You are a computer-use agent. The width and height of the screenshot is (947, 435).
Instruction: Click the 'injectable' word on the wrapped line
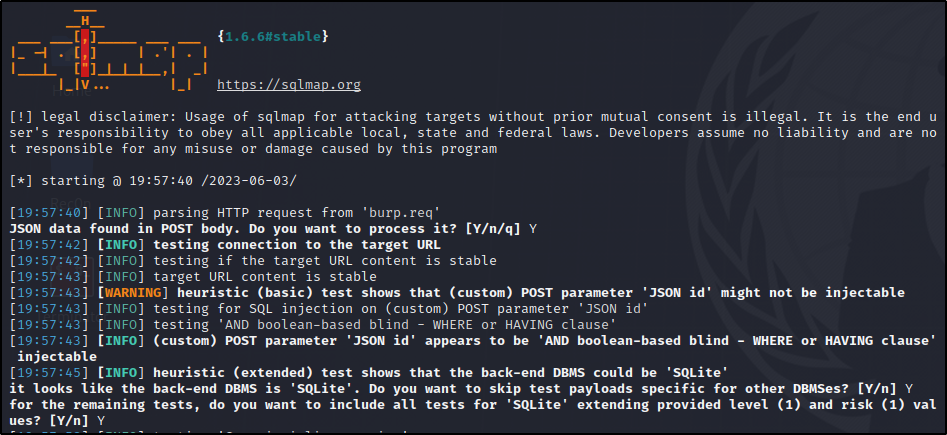(x=57, y=356)
